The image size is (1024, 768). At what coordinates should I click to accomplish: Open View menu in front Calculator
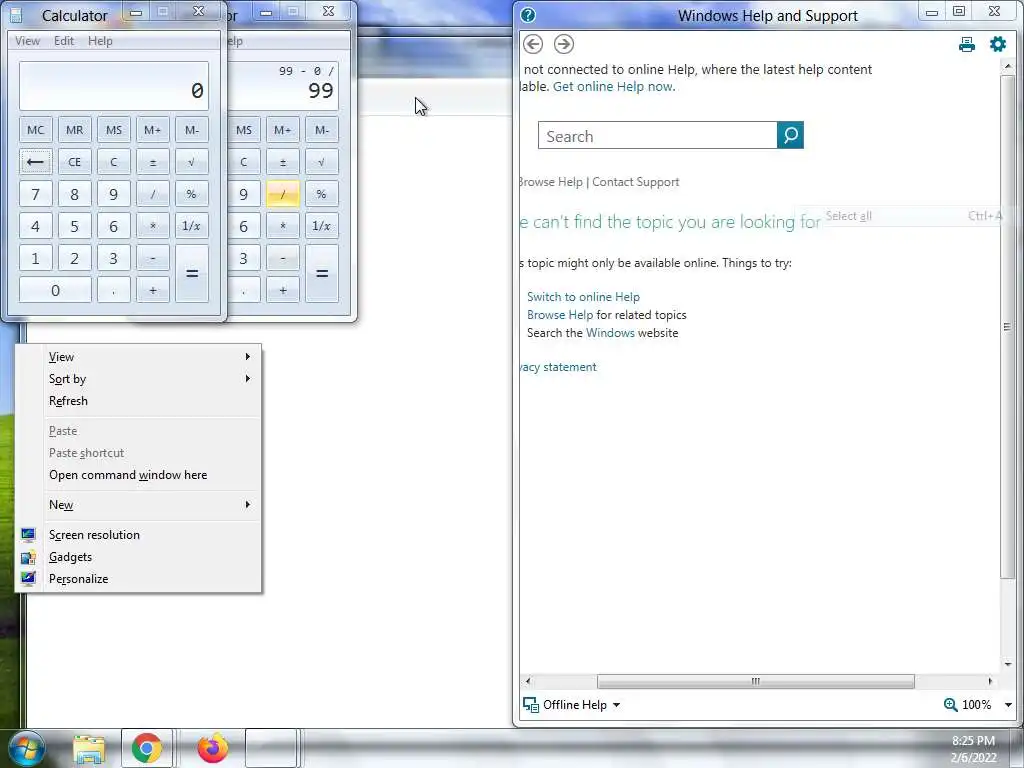pos(27,40)
